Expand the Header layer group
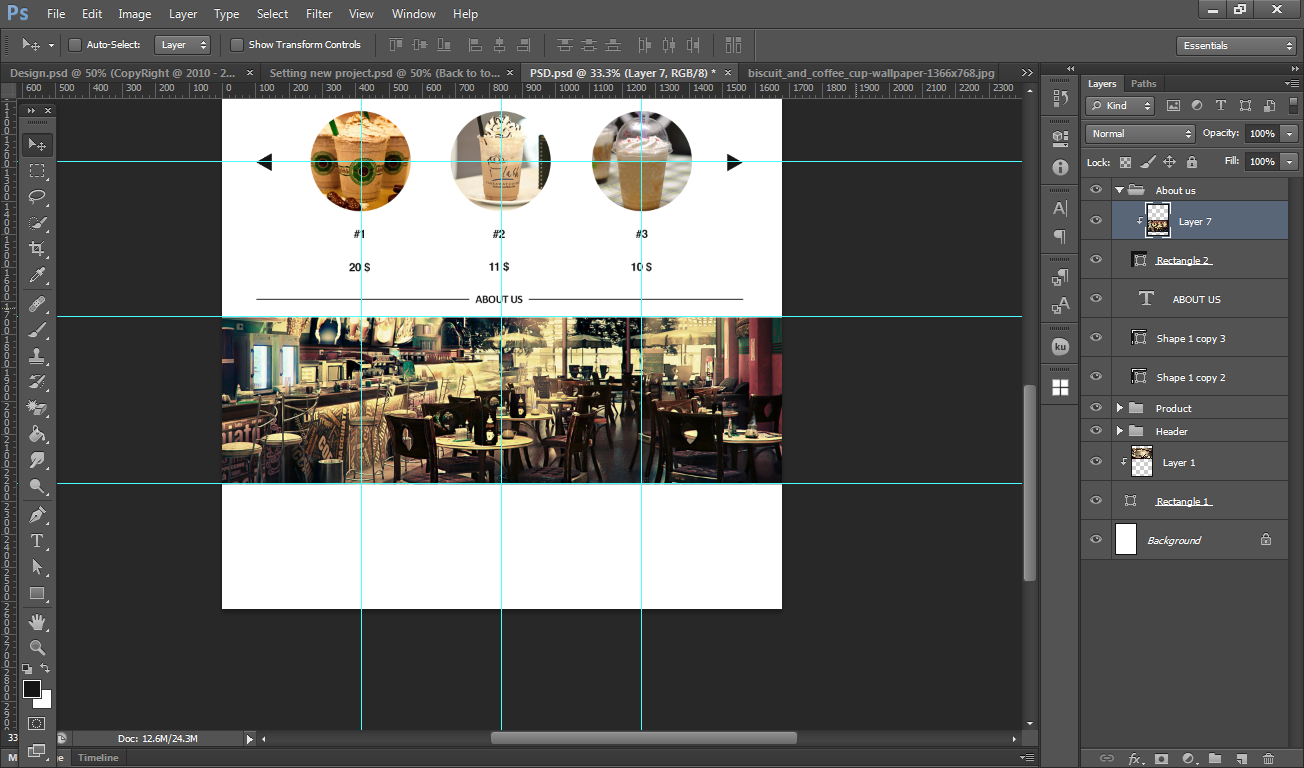Viewport: 1304px width, 768px height. coord(1120,431)
